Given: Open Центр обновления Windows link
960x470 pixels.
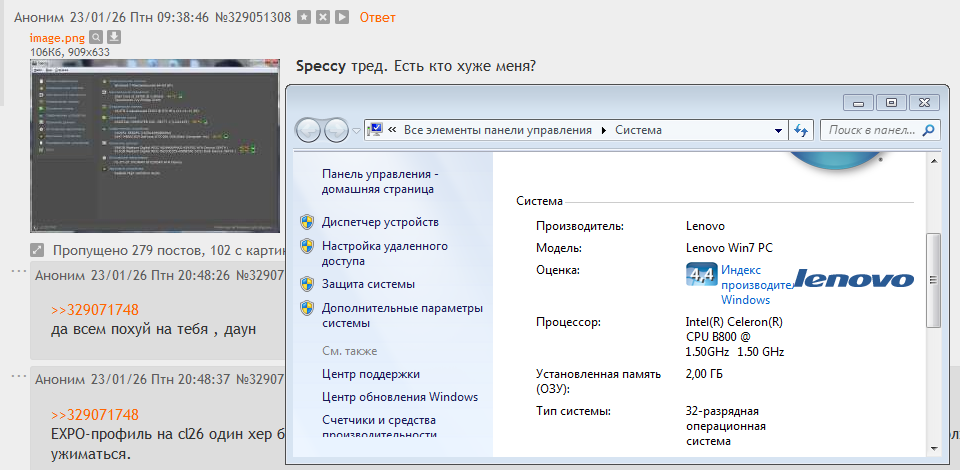Looking at the screenshot, I should click(x=400, y=397).
